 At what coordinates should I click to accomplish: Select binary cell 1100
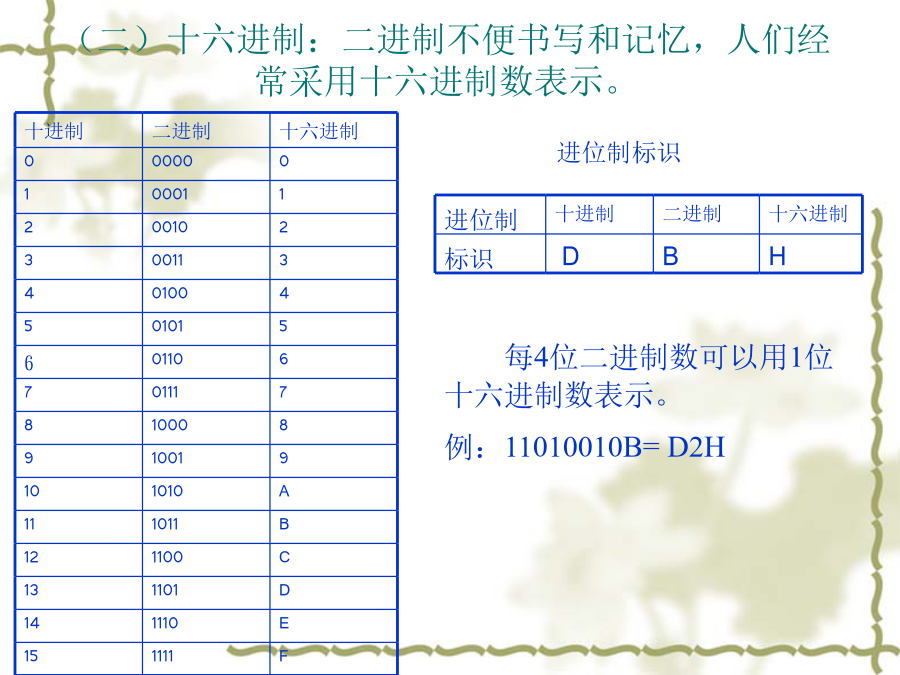pyautogui.click(x=206, y=560)
